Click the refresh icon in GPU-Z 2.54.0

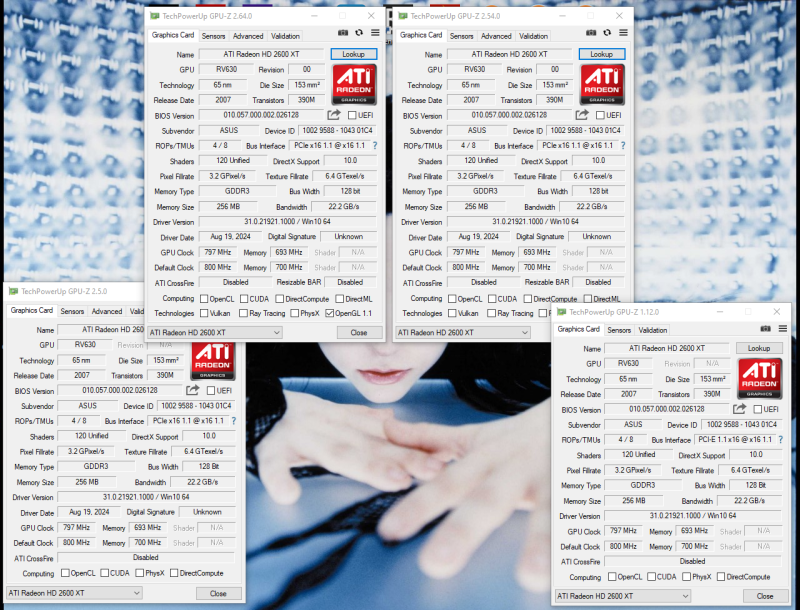coord(607,33)
